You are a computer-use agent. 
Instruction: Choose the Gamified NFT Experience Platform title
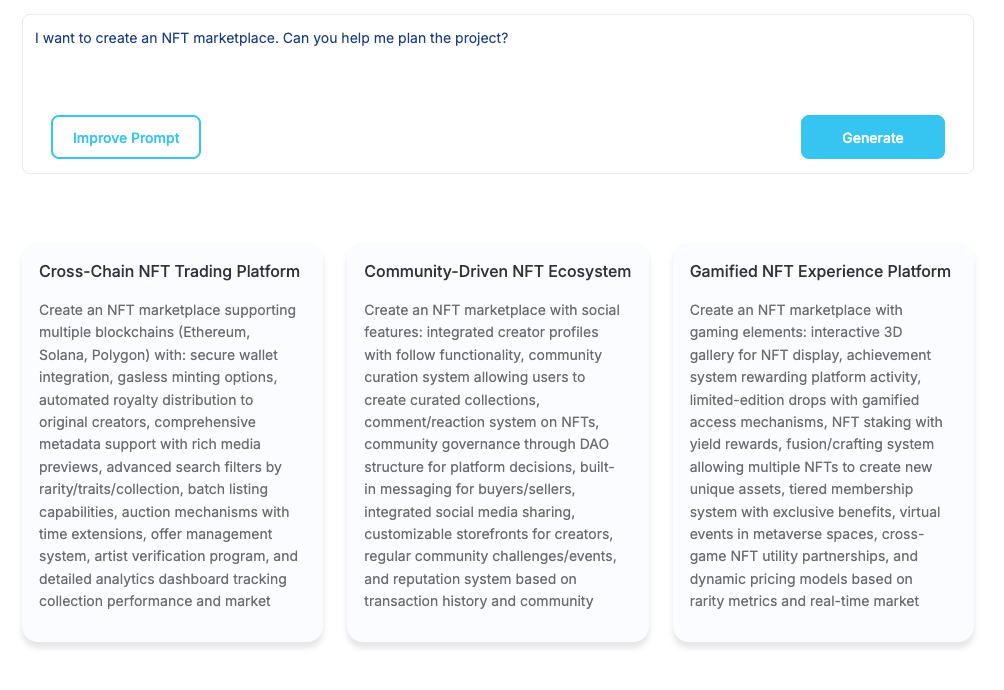coord(820,271)
